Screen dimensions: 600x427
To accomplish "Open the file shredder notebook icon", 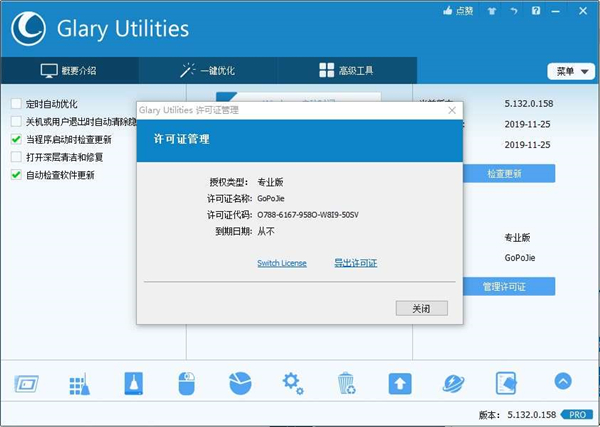I will [x=506, y=383].
